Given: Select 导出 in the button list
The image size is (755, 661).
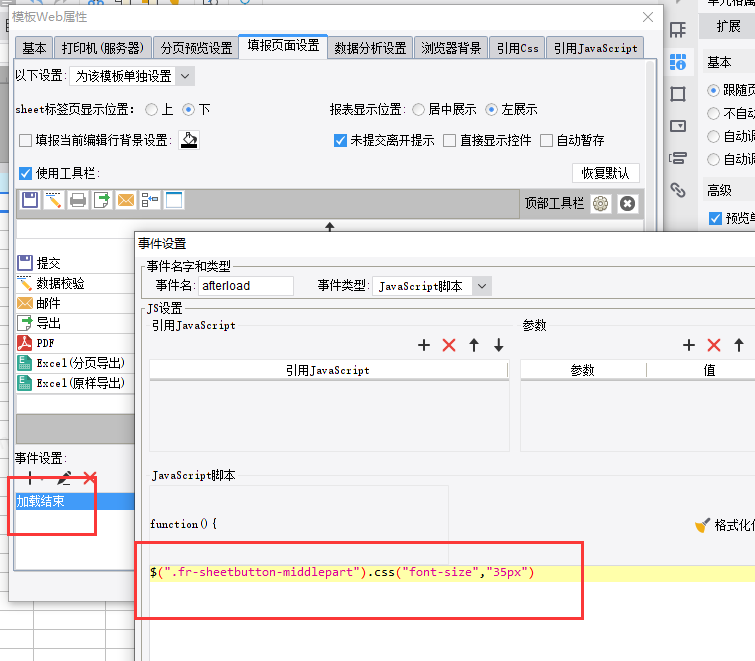Looking at the screenshot, I should pos(75,323).
